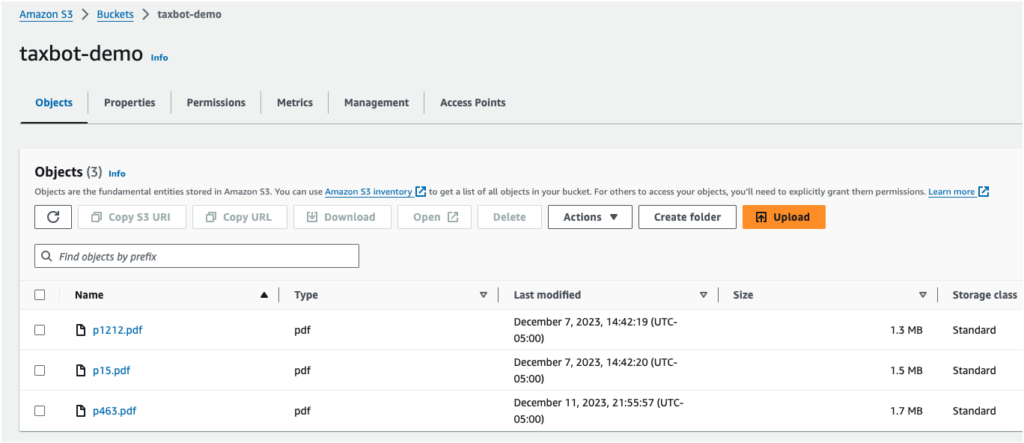Click the refresh objects icon button
This screenshot has width=1024, height=443.
click(x=53, y=217)
